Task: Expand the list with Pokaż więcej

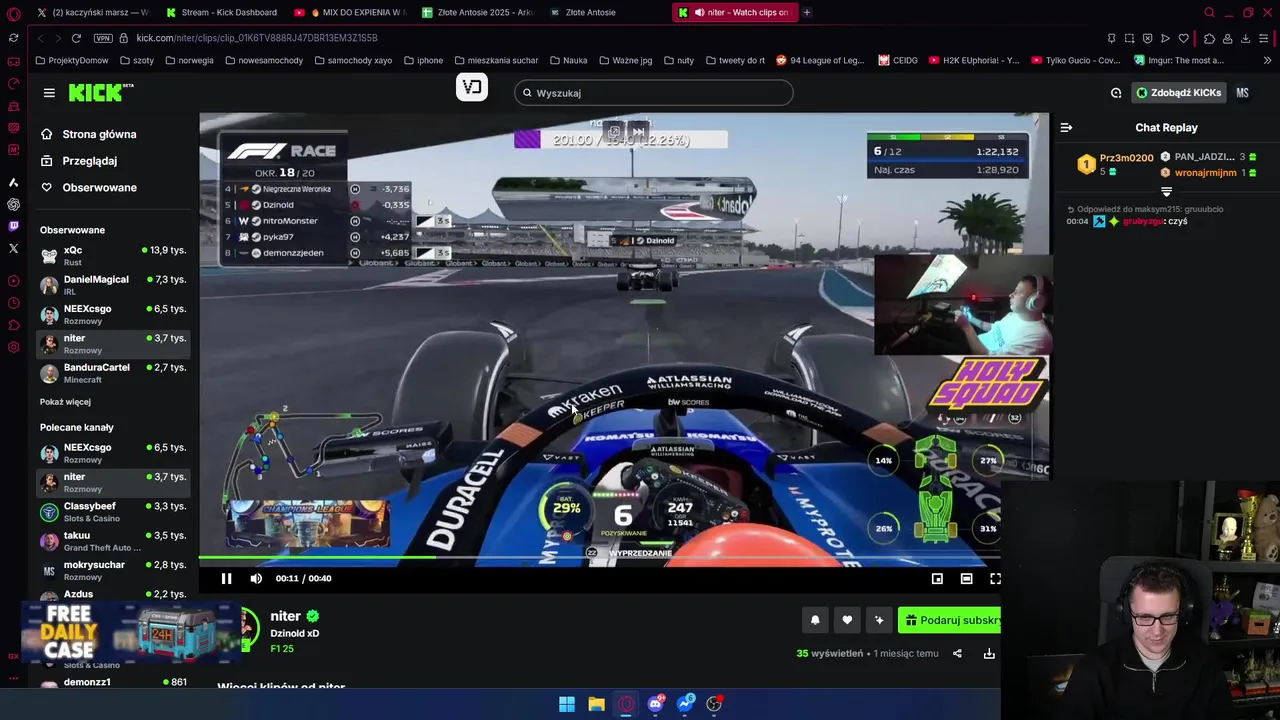Action: coord(65,402)
